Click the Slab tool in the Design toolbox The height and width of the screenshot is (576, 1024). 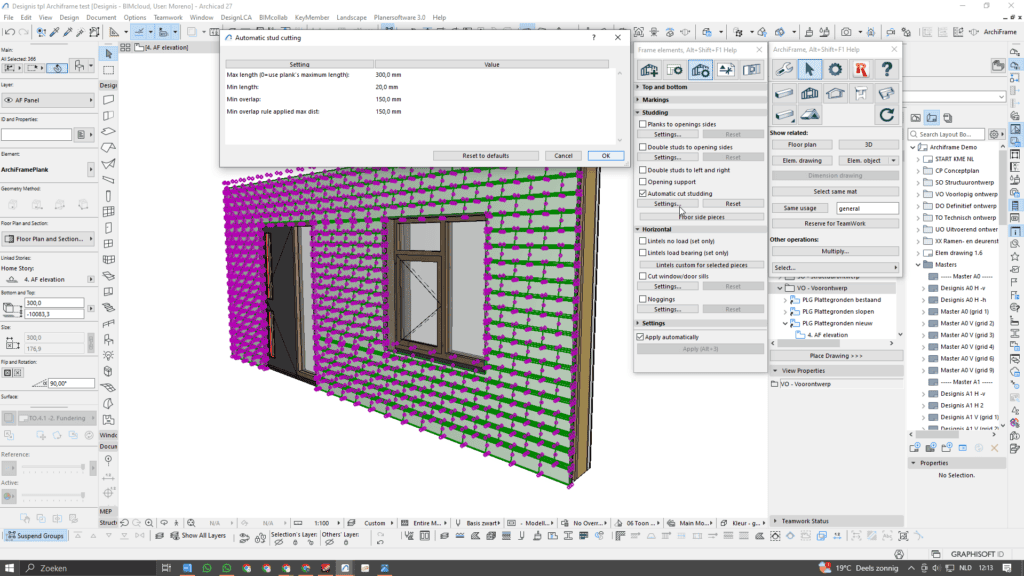coord(108,132)
